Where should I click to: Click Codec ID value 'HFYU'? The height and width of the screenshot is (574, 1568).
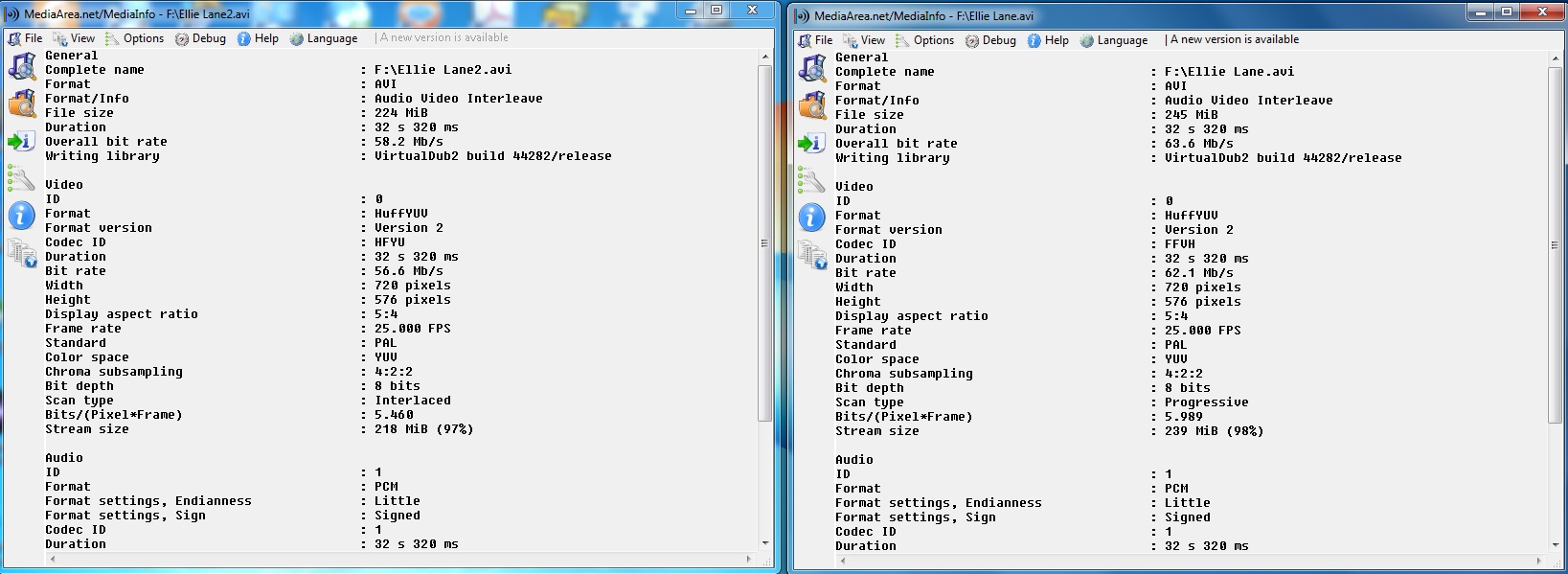[390, 242]
